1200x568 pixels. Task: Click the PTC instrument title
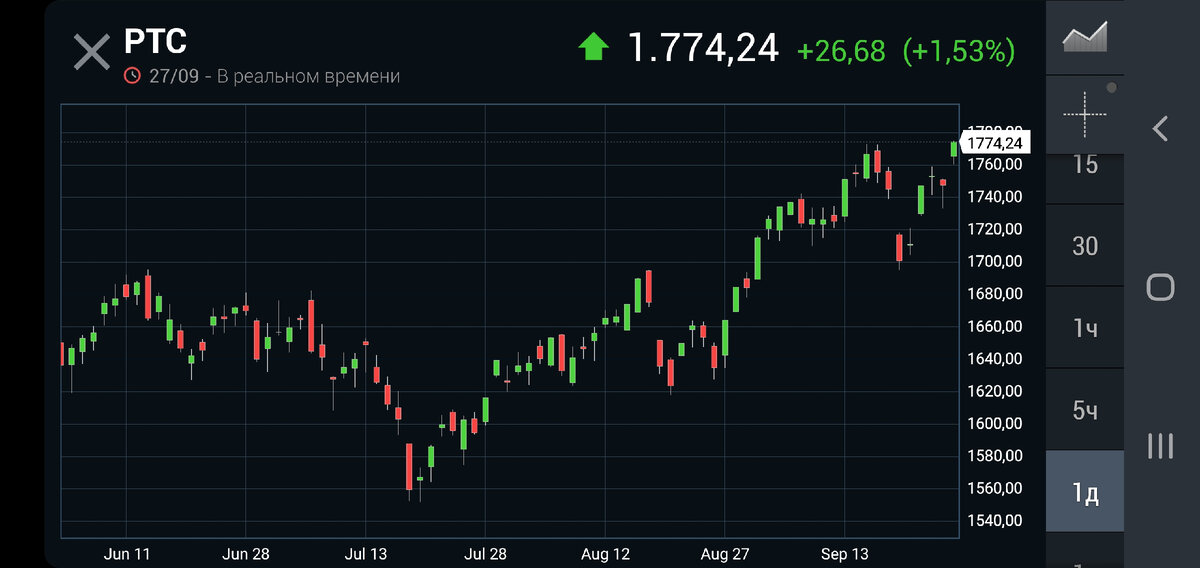click(155, 41)
